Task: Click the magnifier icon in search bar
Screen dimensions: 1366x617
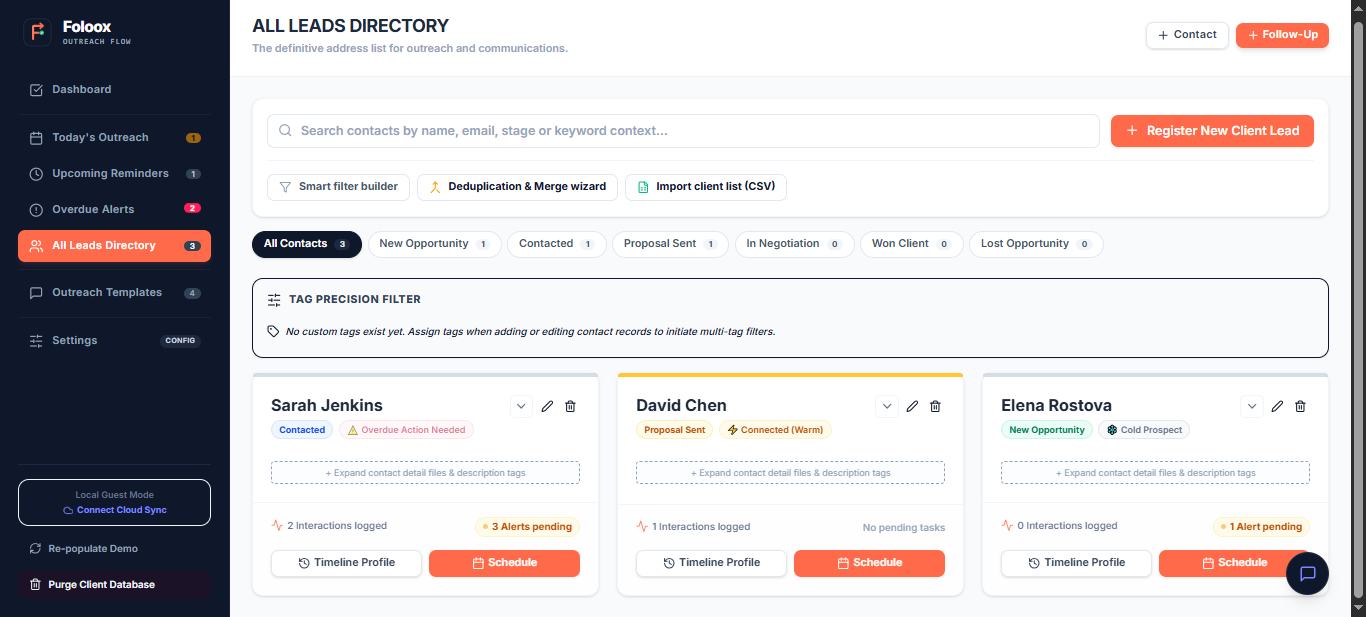Action: coord(285,131)
